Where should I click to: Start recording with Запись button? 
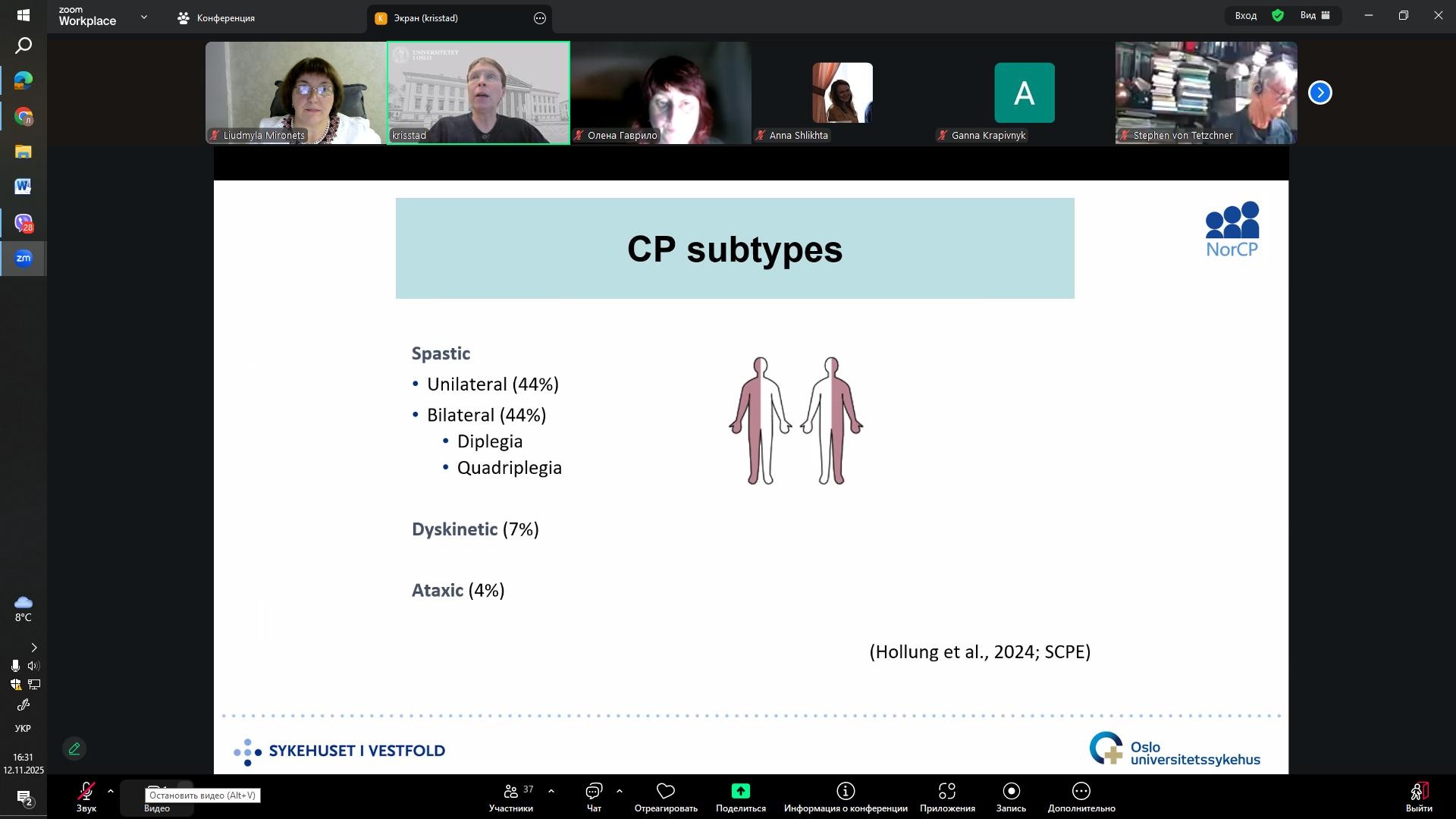click(1011, 792)
